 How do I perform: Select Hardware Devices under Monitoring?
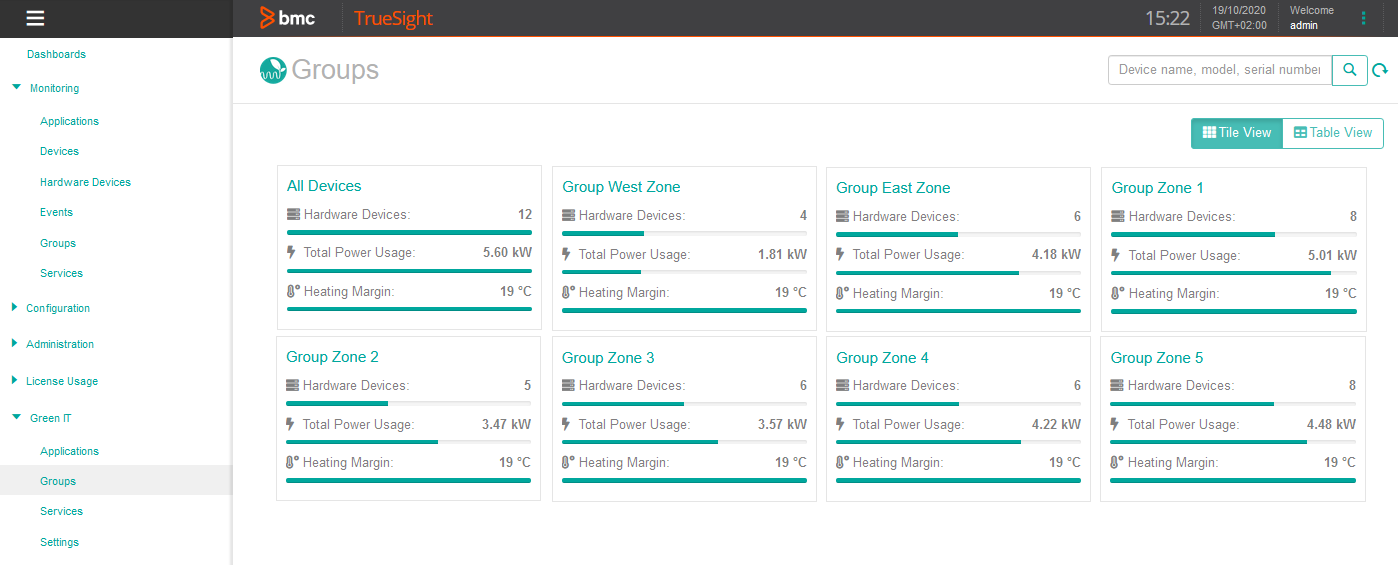coord(85,182)
